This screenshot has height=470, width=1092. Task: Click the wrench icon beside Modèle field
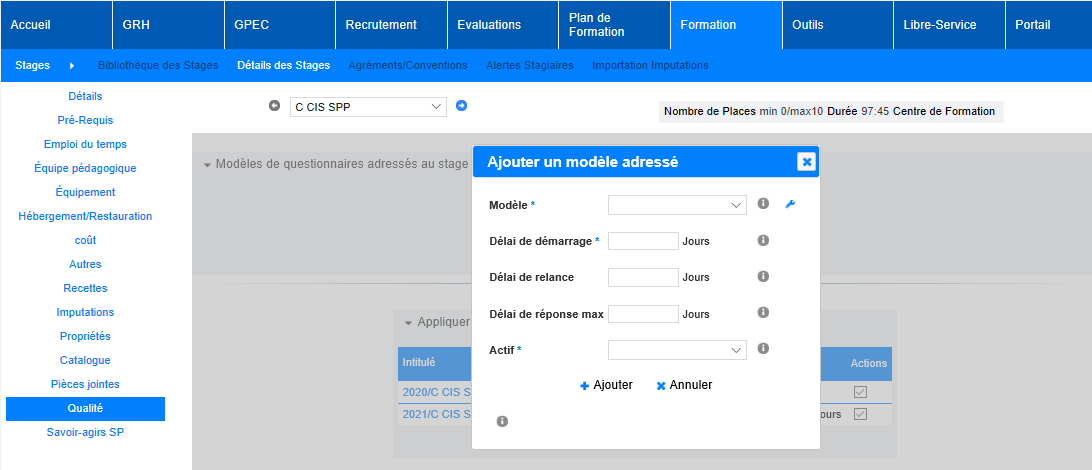click(790, 204)
